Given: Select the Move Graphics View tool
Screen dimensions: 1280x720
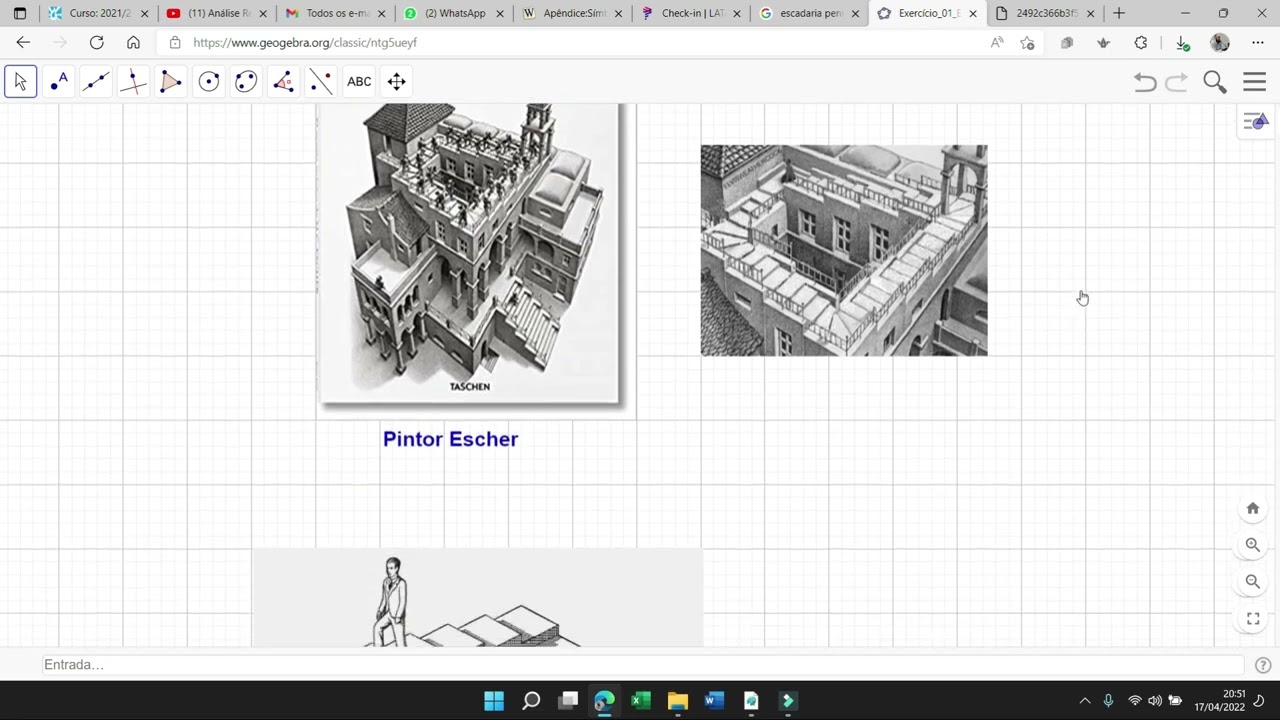Looking at the screenshot, I should [397, 82].
